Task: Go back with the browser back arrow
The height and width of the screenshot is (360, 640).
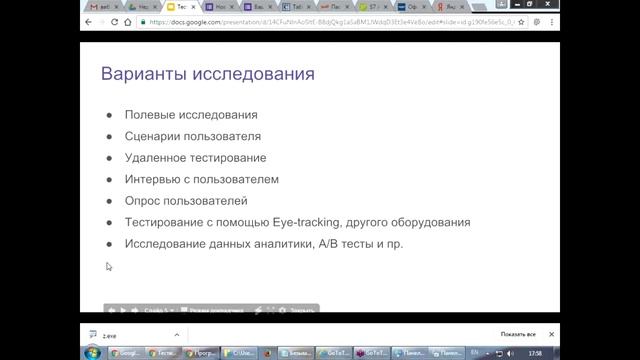Action: pyautogui.click(x=89, y=22)
